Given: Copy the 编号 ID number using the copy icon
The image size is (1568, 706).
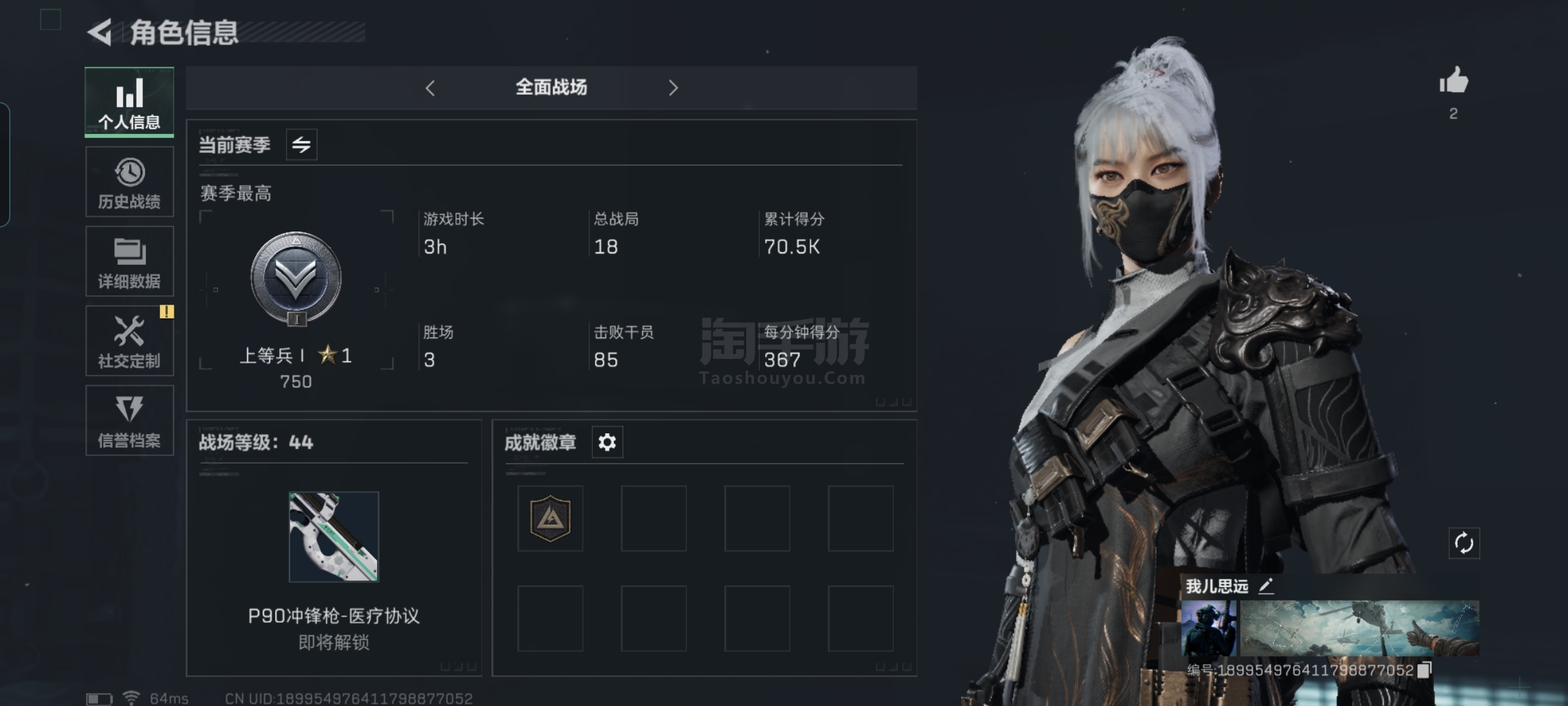Looking at the screenshot, I should tap(1425, 669).
